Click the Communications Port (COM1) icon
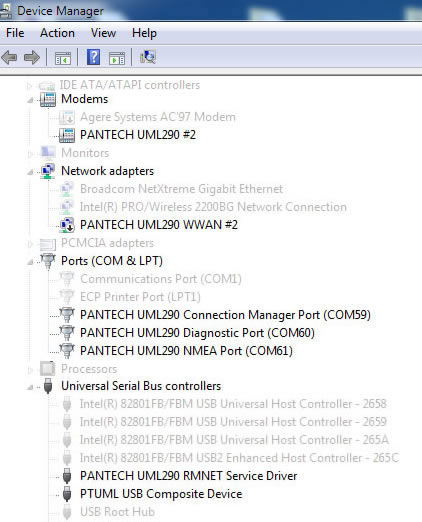 67,279
